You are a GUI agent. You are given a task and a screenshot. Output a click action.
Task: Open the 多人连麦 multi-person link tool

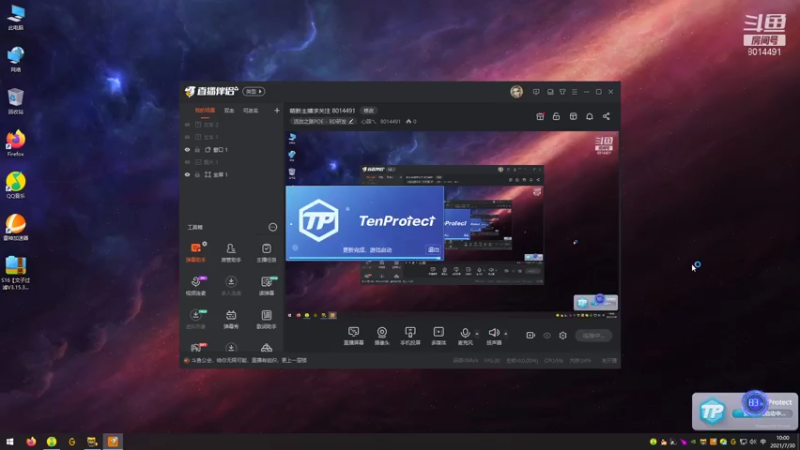click(x=231, y=286)
